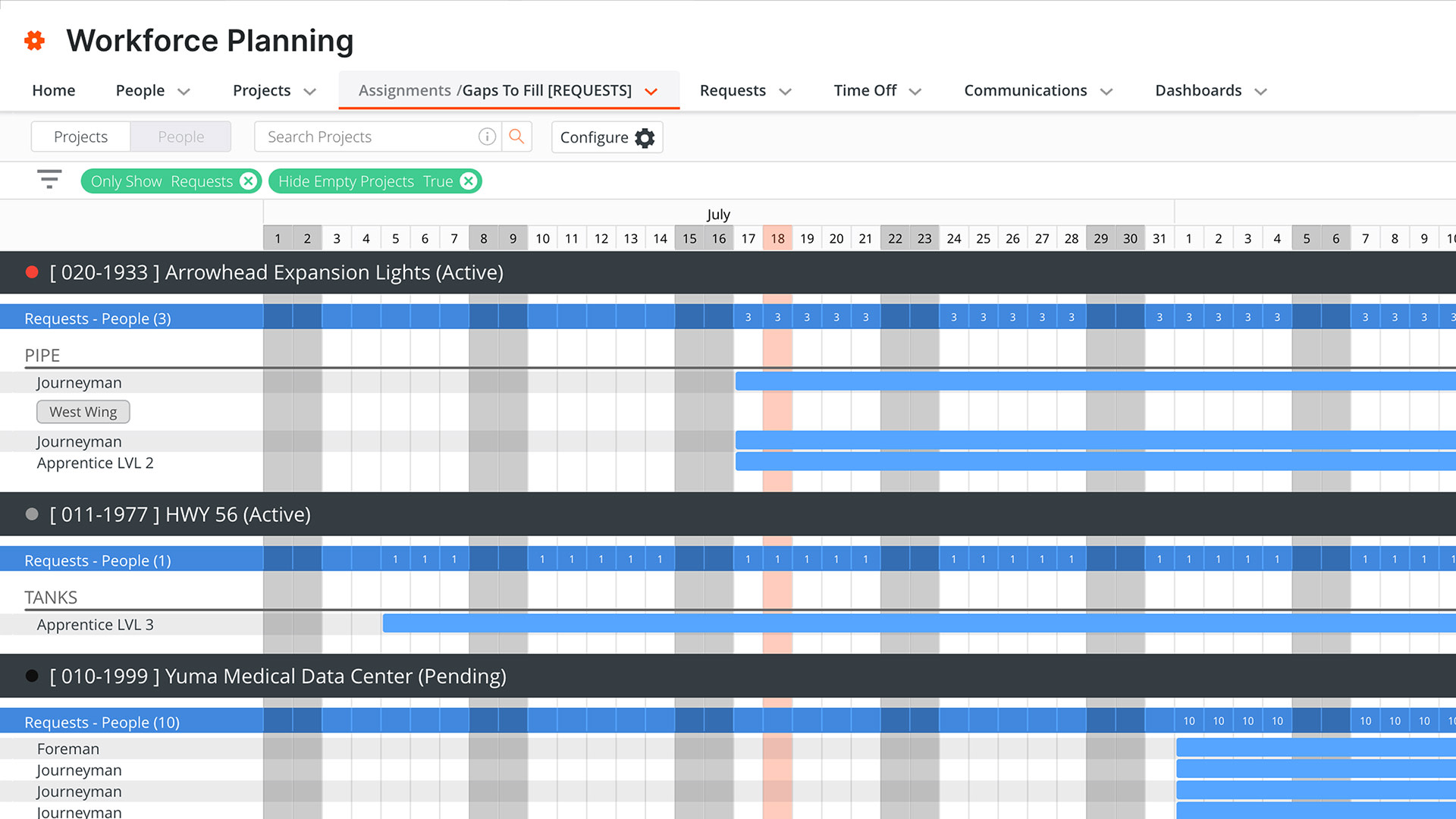Click the red status dot on Arrowhead Expansion Lights
Image resolution: width=1456 pixels, height=819 pixels.
coord(31,271)
